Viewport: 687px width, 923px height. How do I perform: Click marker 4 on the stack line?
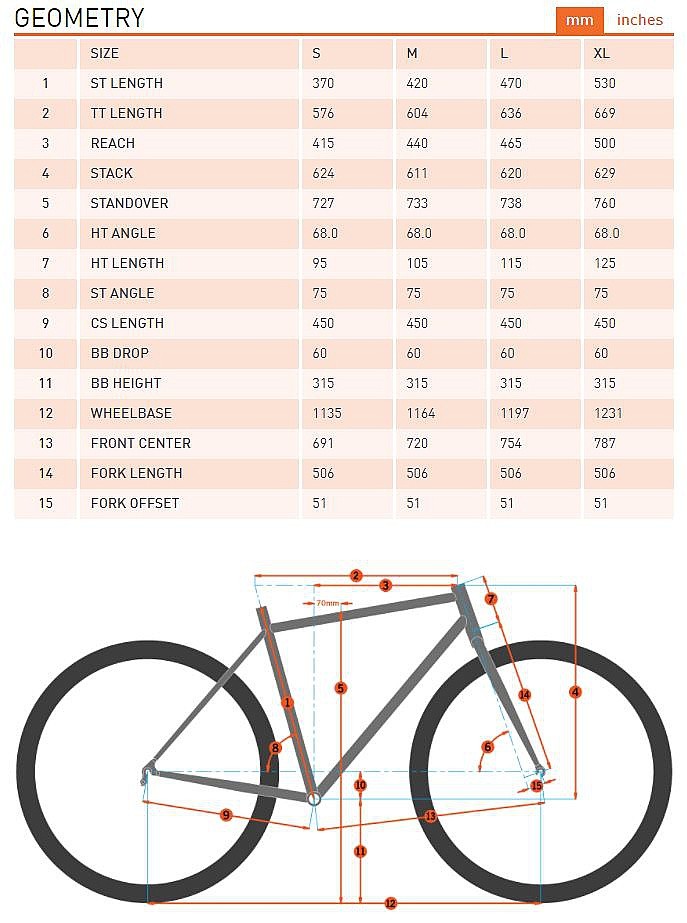pyautogui.click(x=575, y=691)
